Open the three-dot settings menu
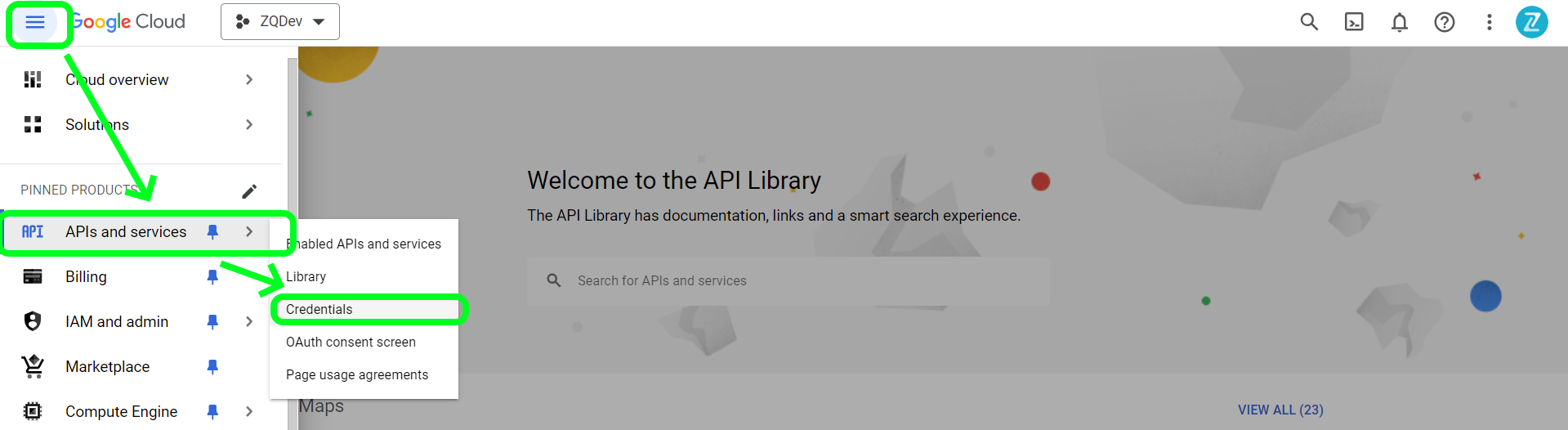This screenshot has width=1568, height=430. click(1490, 22)
